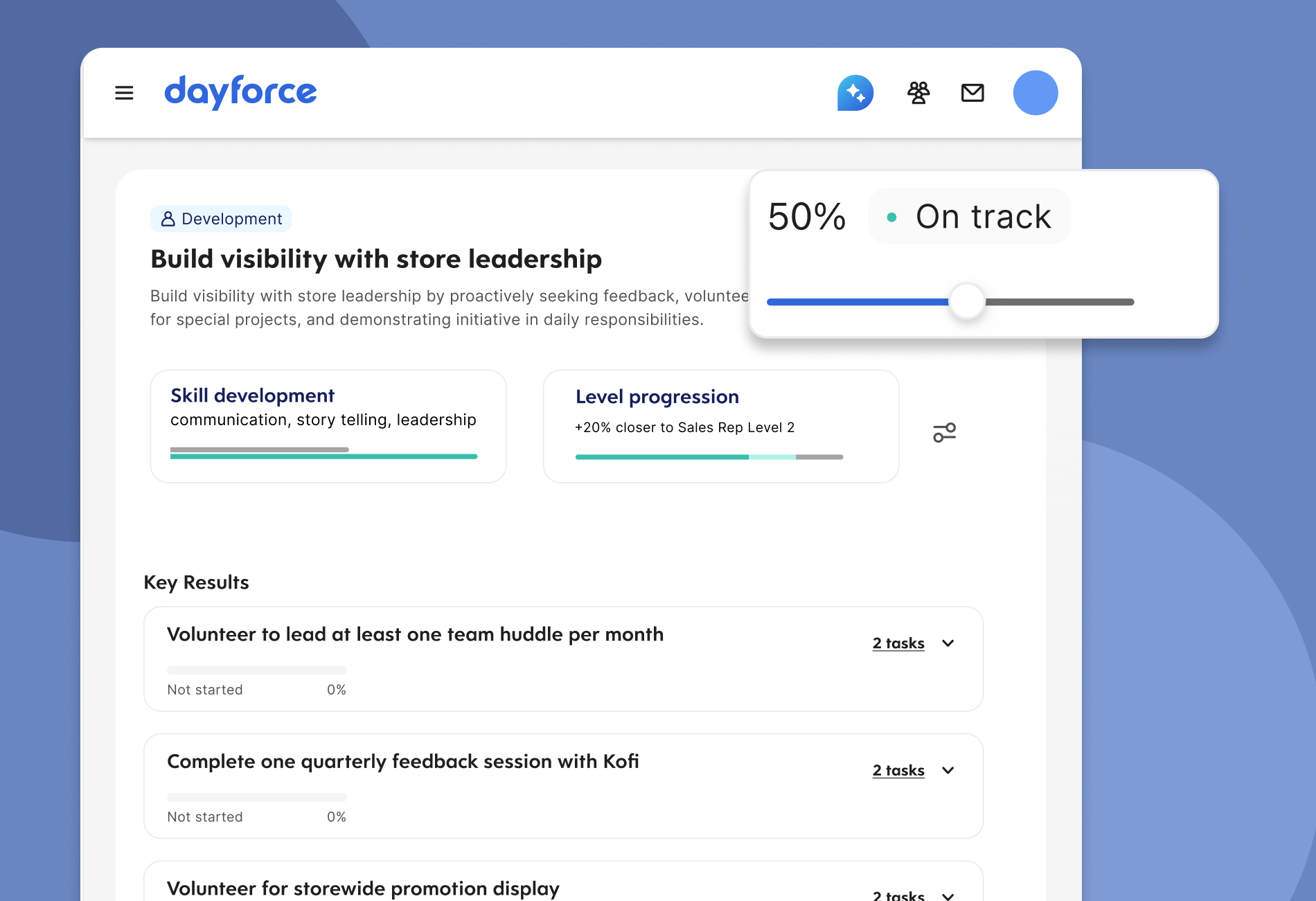This screenshot has height=901, width=1316.
Task: Open the user profile avatar
Action: [1035, 93]
